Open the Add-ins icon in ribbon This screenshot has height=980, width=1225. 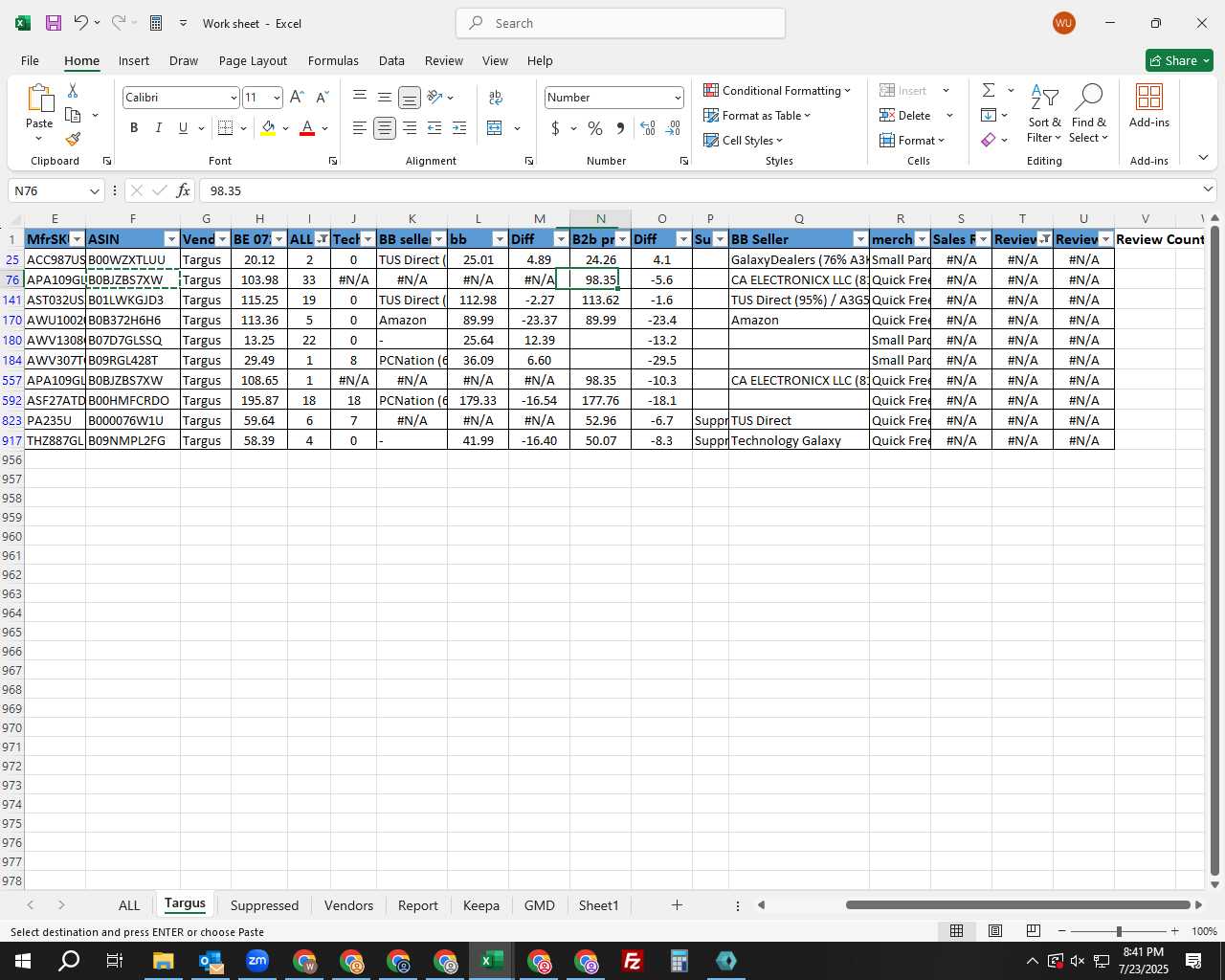pyautogui.click(x=1148, y=105)
